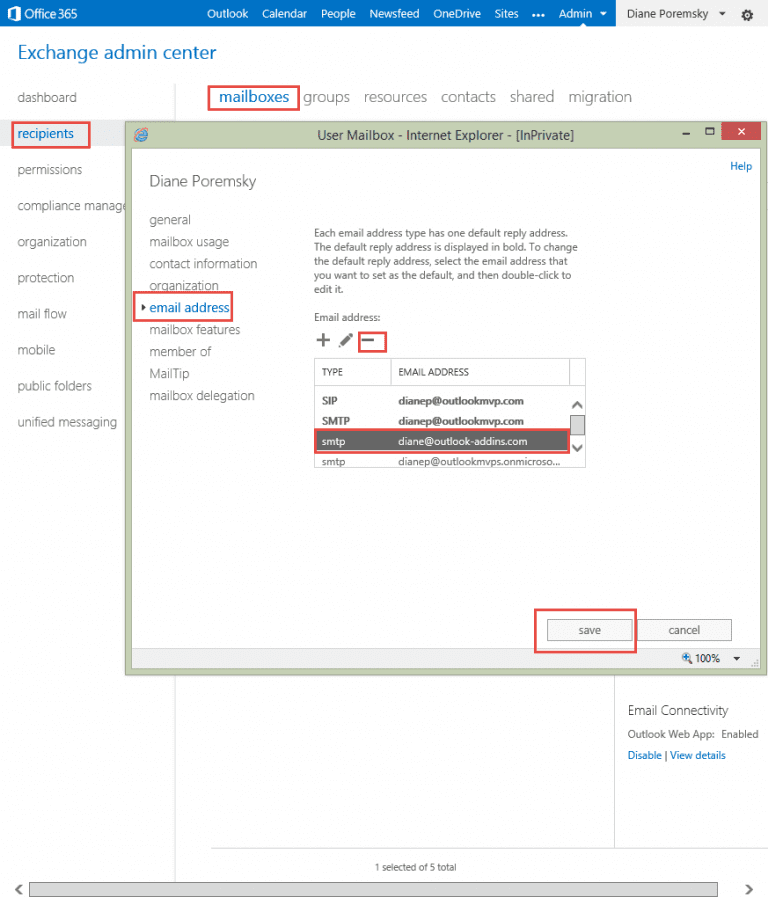Open public folders in the left navigation
The height and width of the screenshot is (897, 768).
pos(54,386)
